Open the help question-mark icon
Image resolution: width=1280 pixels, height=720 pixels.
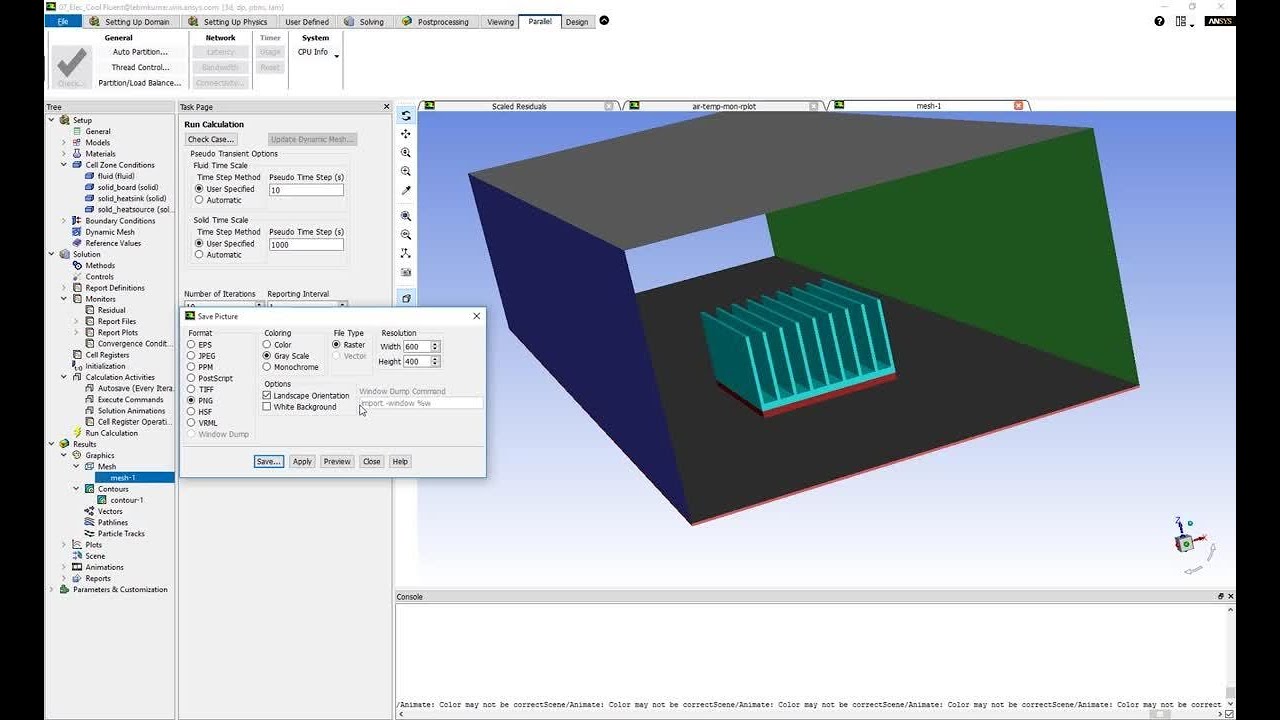[x=1159, y=21]
